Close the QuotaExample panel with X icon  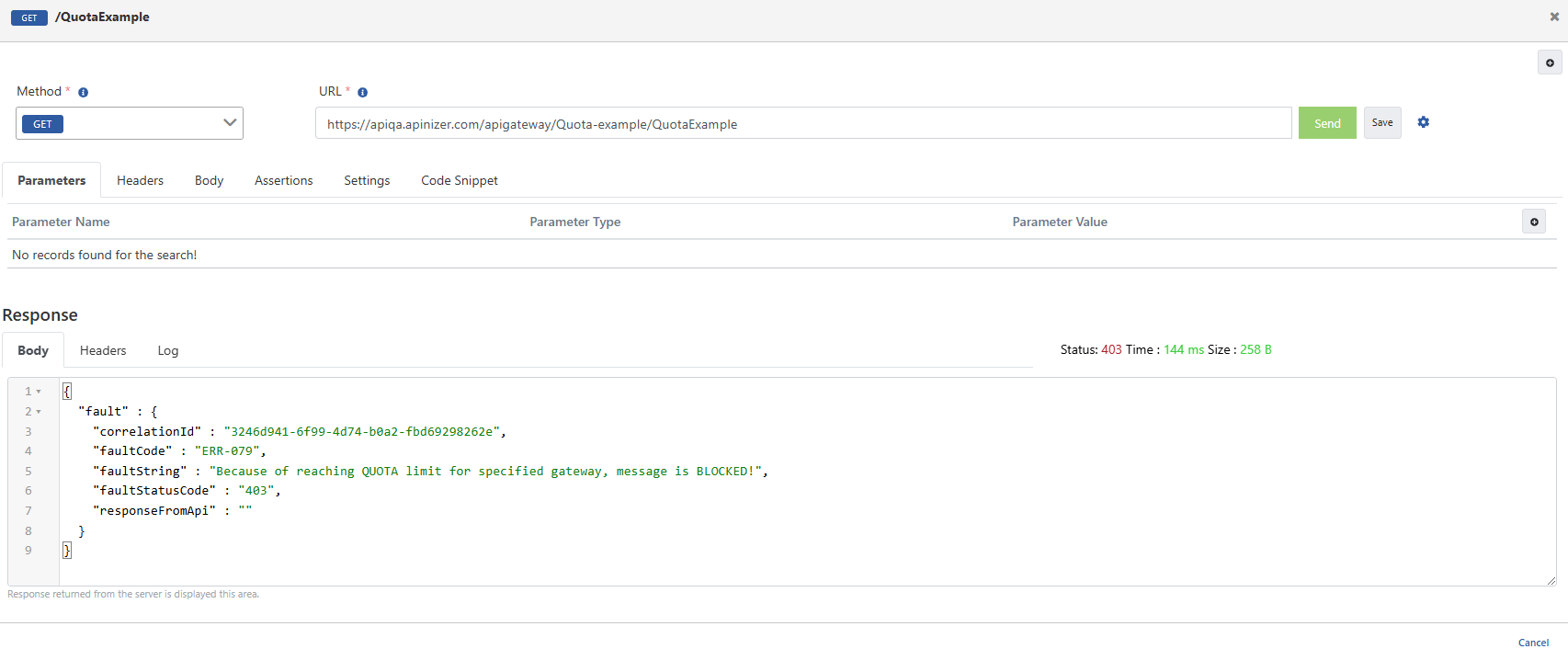point(1554,17)
